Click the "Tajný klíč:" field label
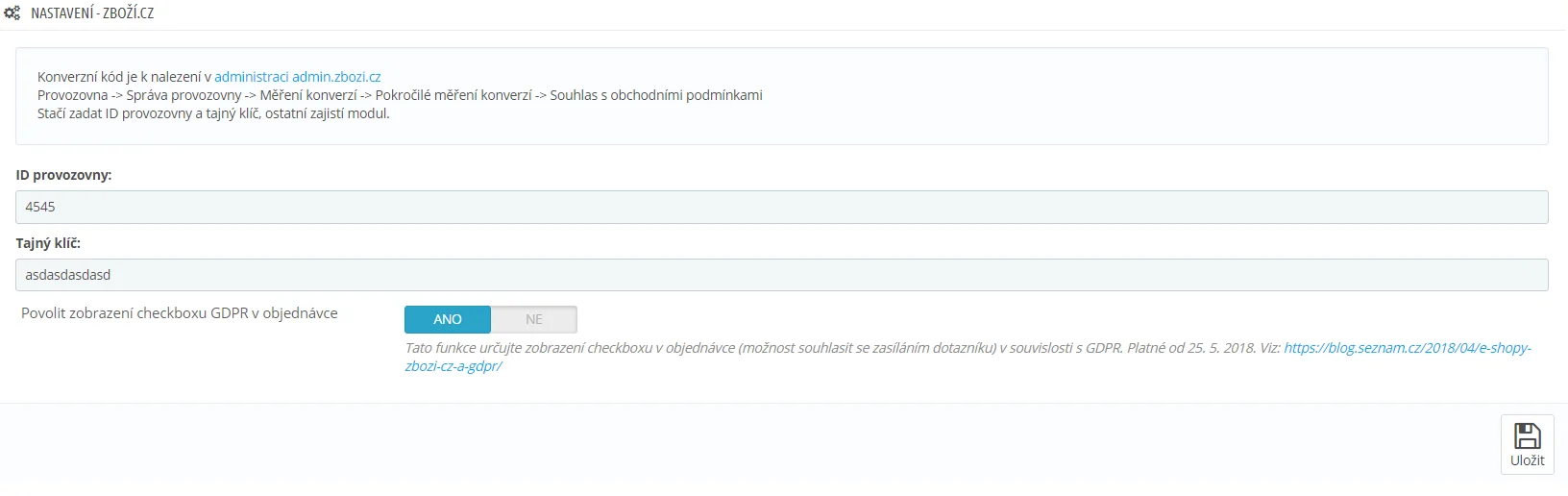 coord(48,243)
